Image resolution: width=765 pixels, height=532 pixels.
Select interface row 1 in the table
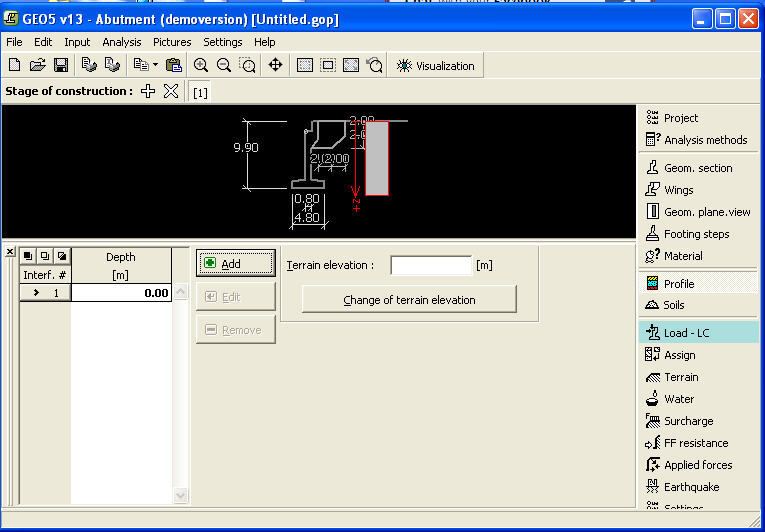pyautogui.click(x=45, y=293)
